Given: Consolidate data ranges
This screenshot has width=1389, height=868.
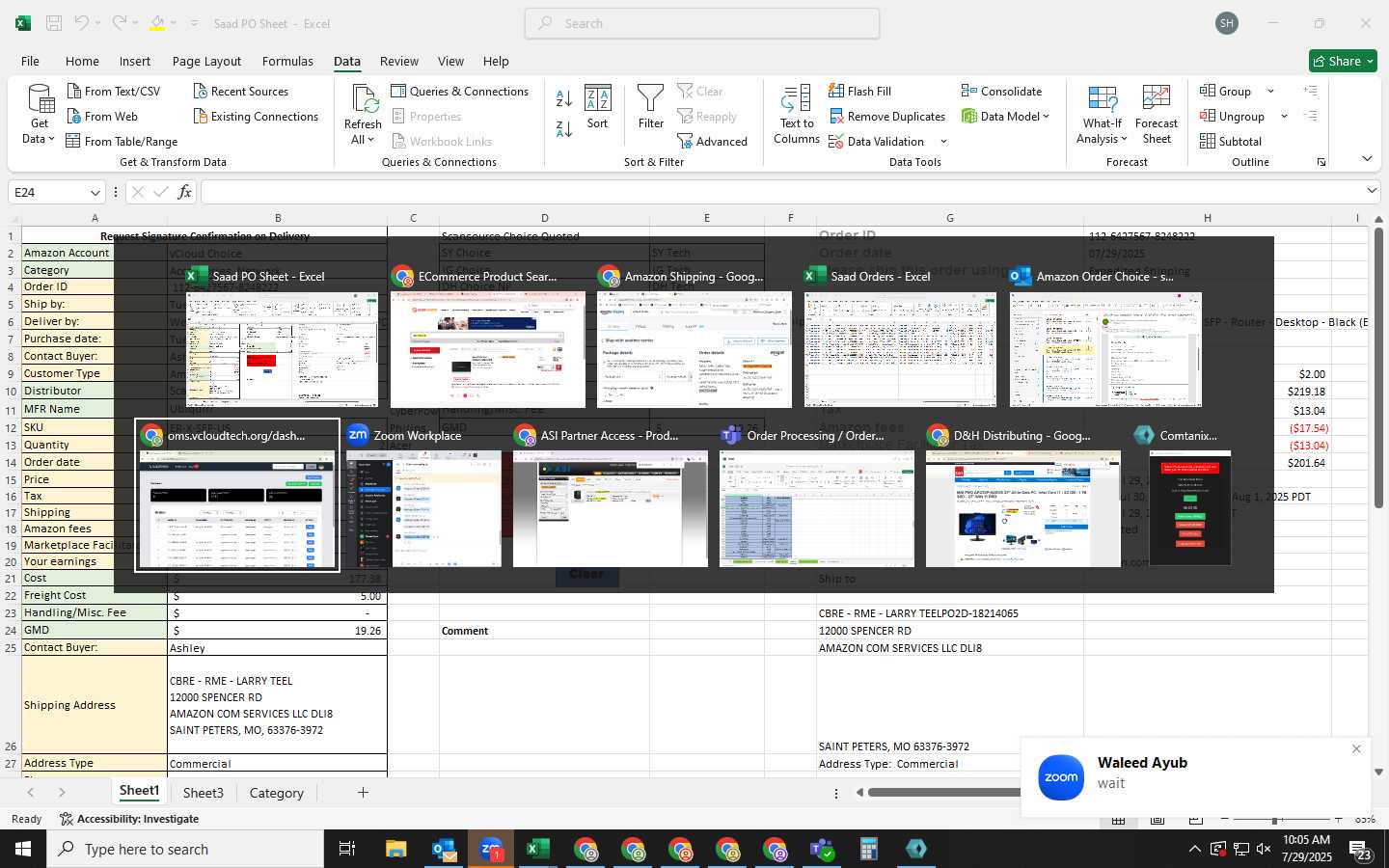Looking at the screenshot, I should (x=1001, y=92).
